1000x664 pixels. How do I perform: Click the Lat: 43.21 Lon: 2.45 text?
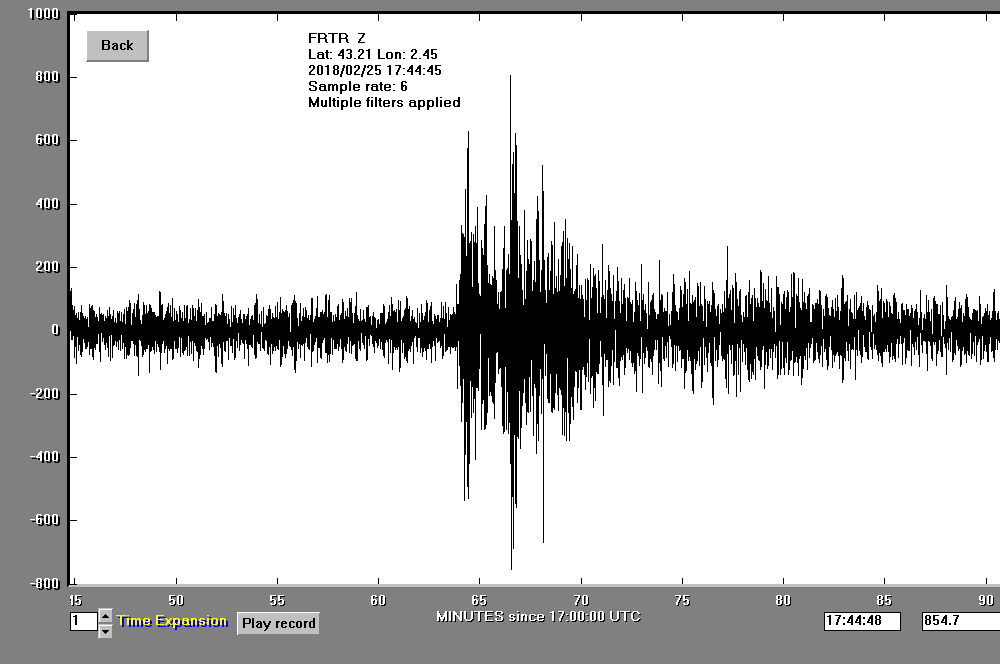372,54
